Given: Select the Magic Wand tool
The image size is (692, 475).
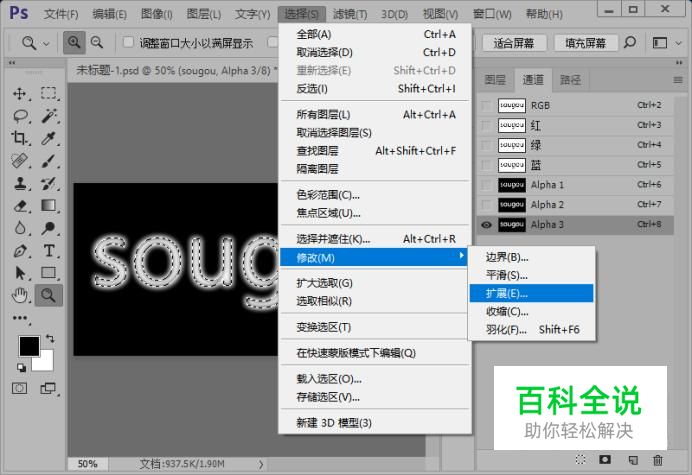Looking at the screenshot, I should pyautogui.click(x=49, y=116).
